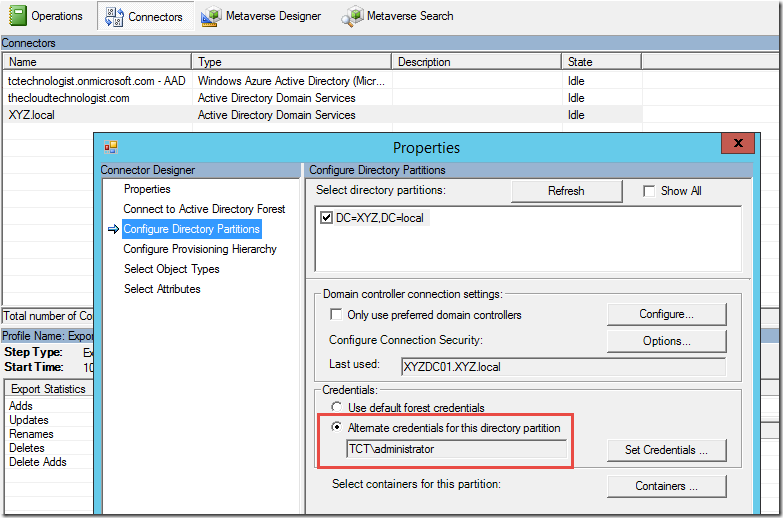Close the Properties dialog

738,143
